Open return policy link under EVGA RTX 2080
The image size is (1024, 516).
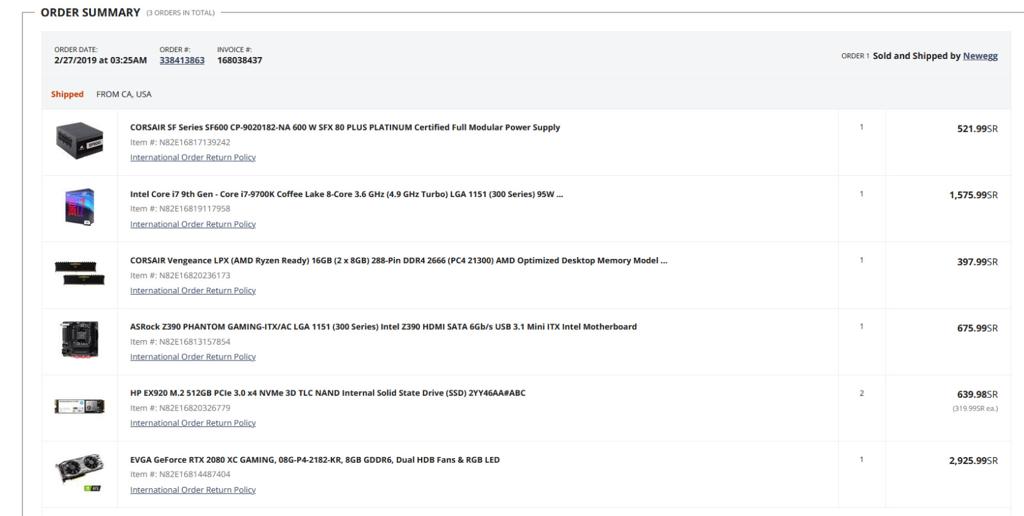193,490
